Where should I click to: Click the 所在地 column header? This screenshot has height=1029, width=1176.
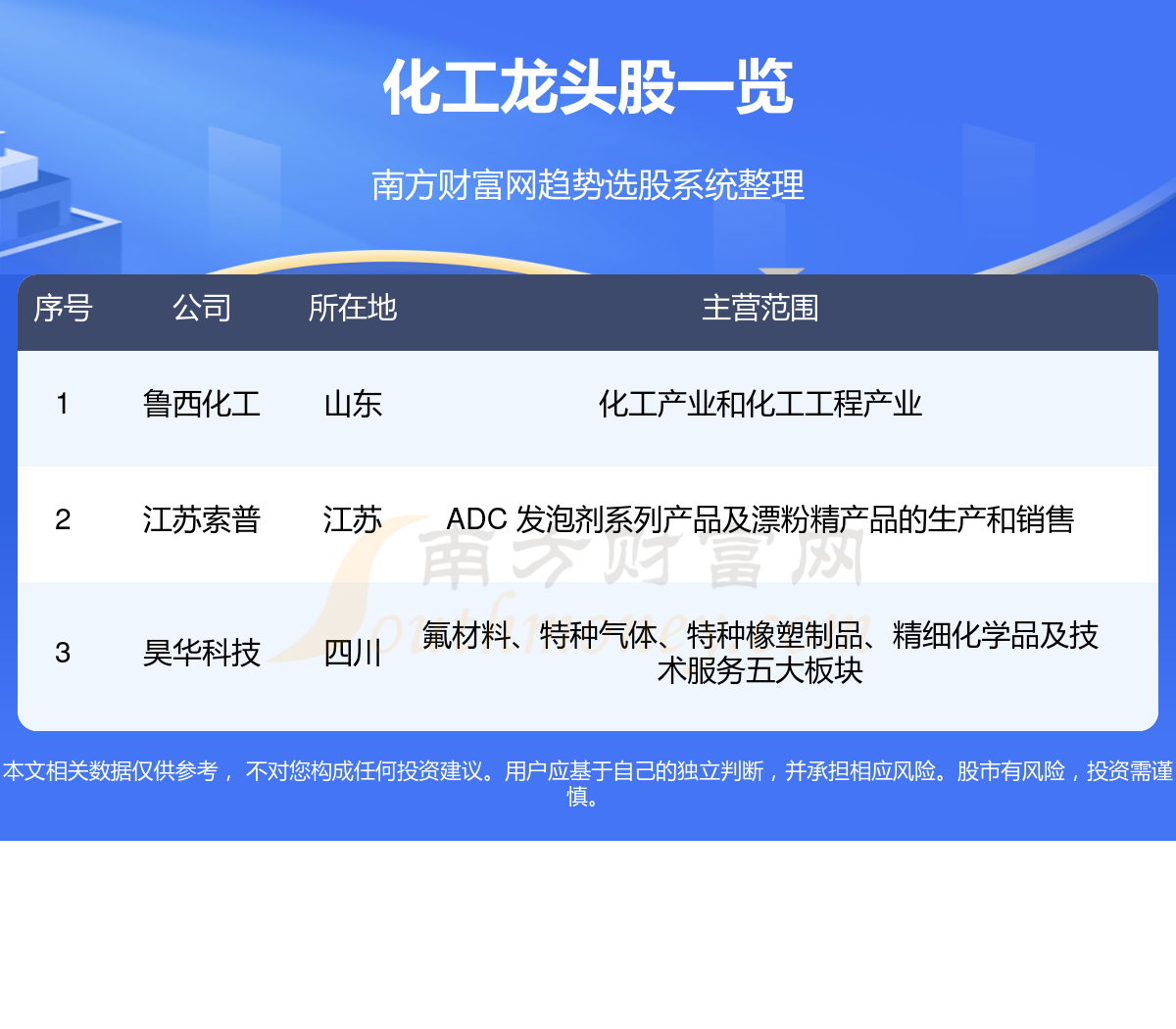353,308
